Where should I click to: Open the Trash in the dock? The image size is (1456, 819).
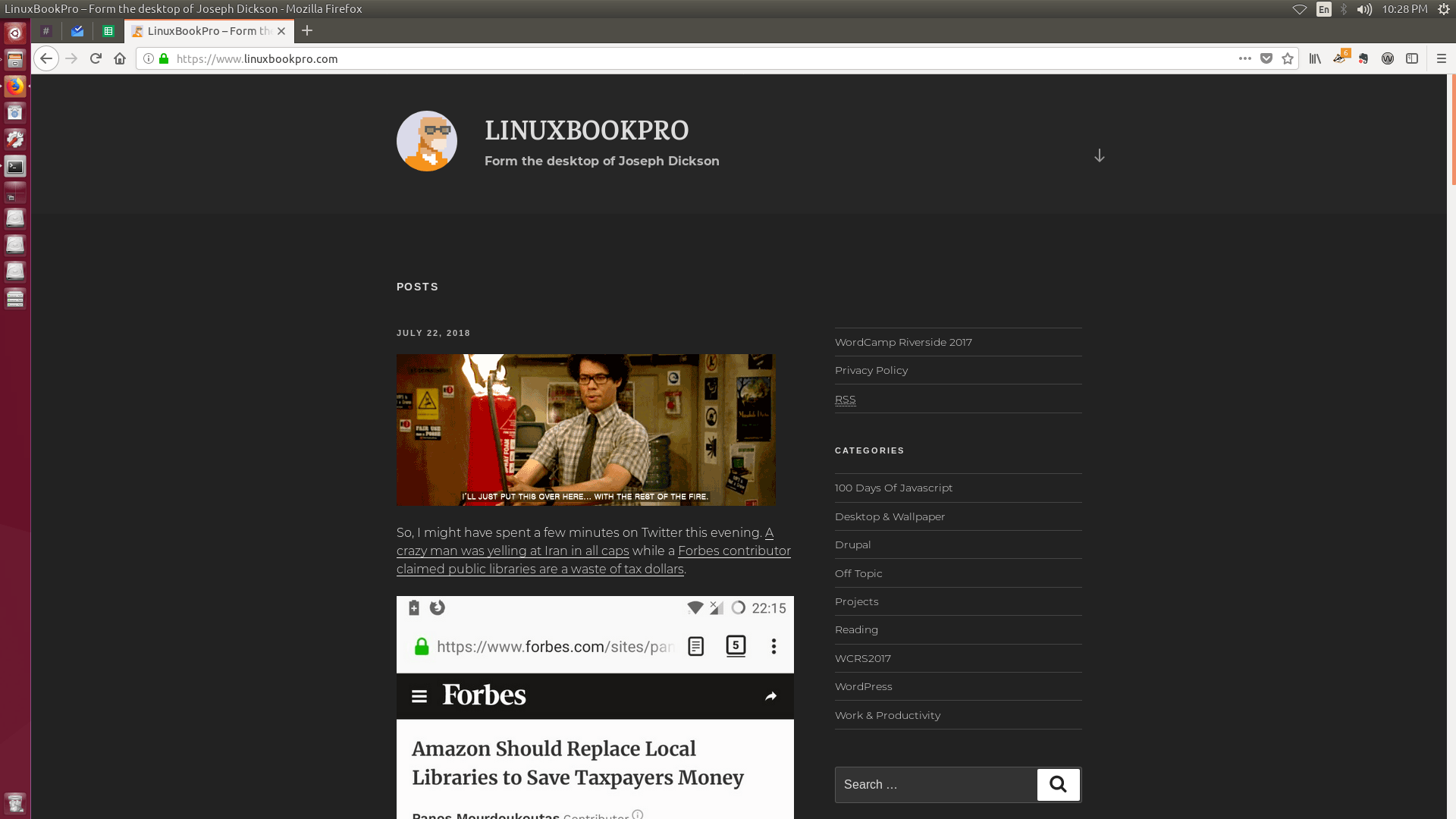pyautogui.click(x=15, y=802)
